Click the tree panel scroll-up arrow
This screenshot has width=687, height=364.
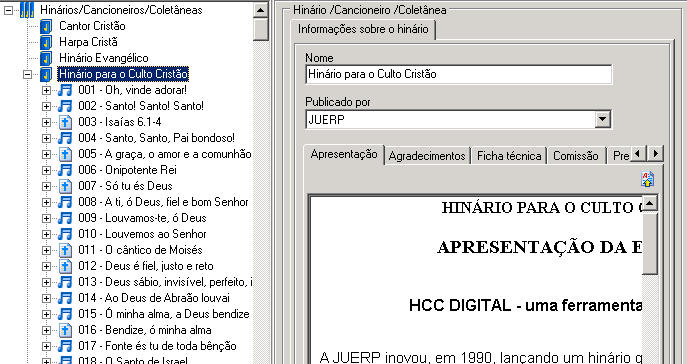[x=261, y=11]
